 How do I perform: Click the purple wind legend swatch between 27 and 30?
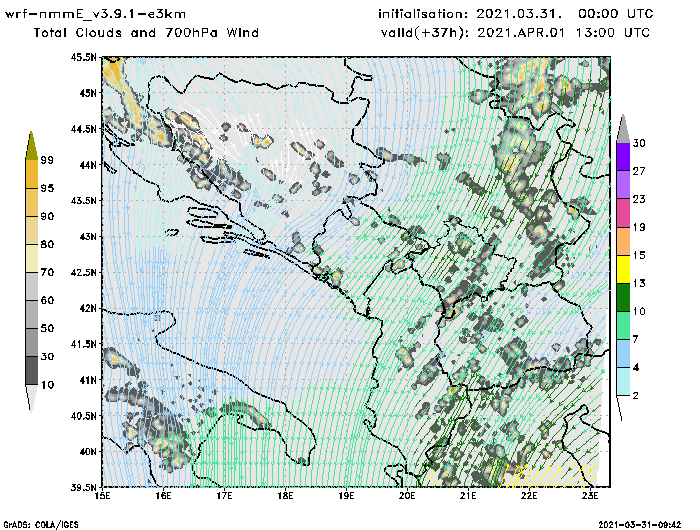pyautogui.click(x=623, y=157)
